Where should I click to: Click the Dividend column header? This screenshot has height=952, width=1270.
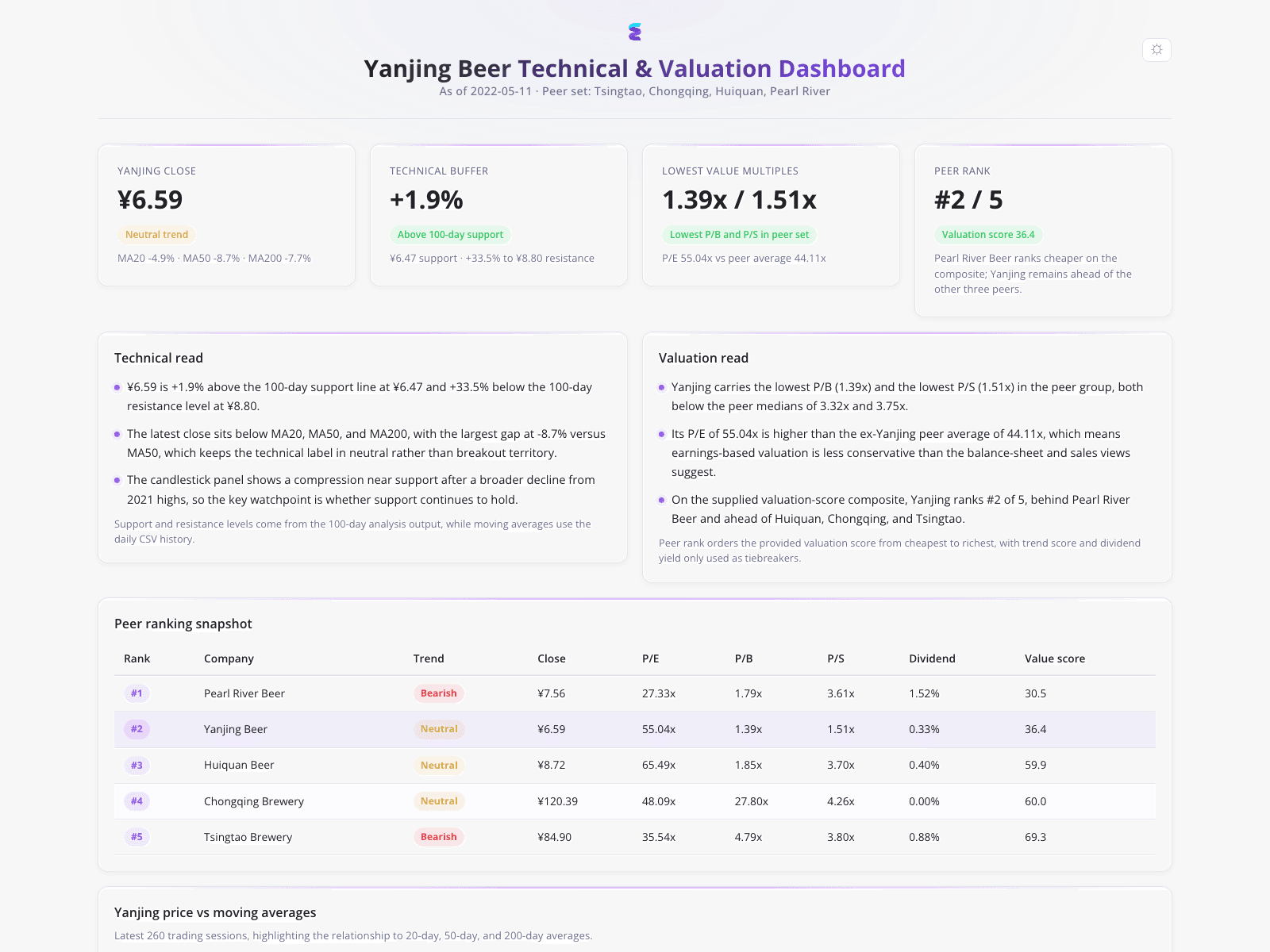[932, 658]
